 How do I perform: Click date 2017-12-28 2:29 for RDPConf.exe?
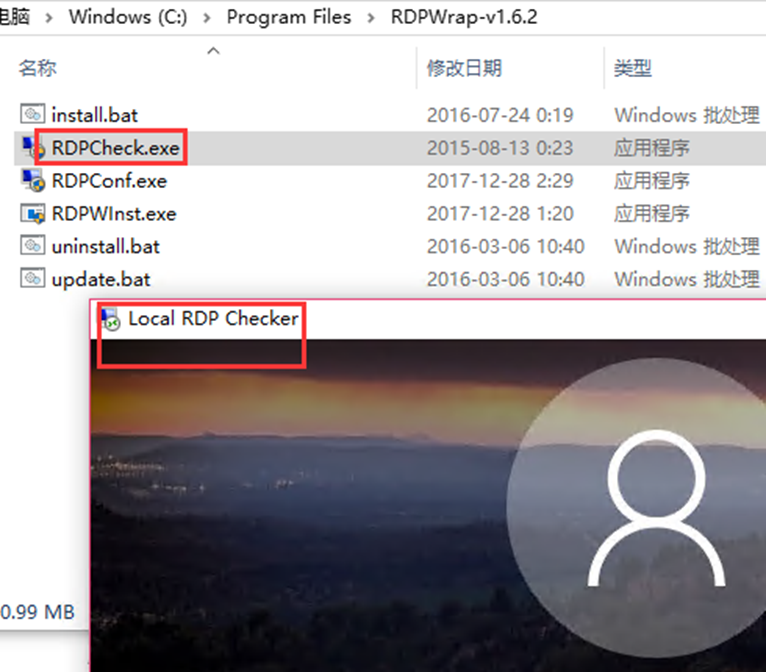pyautogui.click(x=500, y=181)
